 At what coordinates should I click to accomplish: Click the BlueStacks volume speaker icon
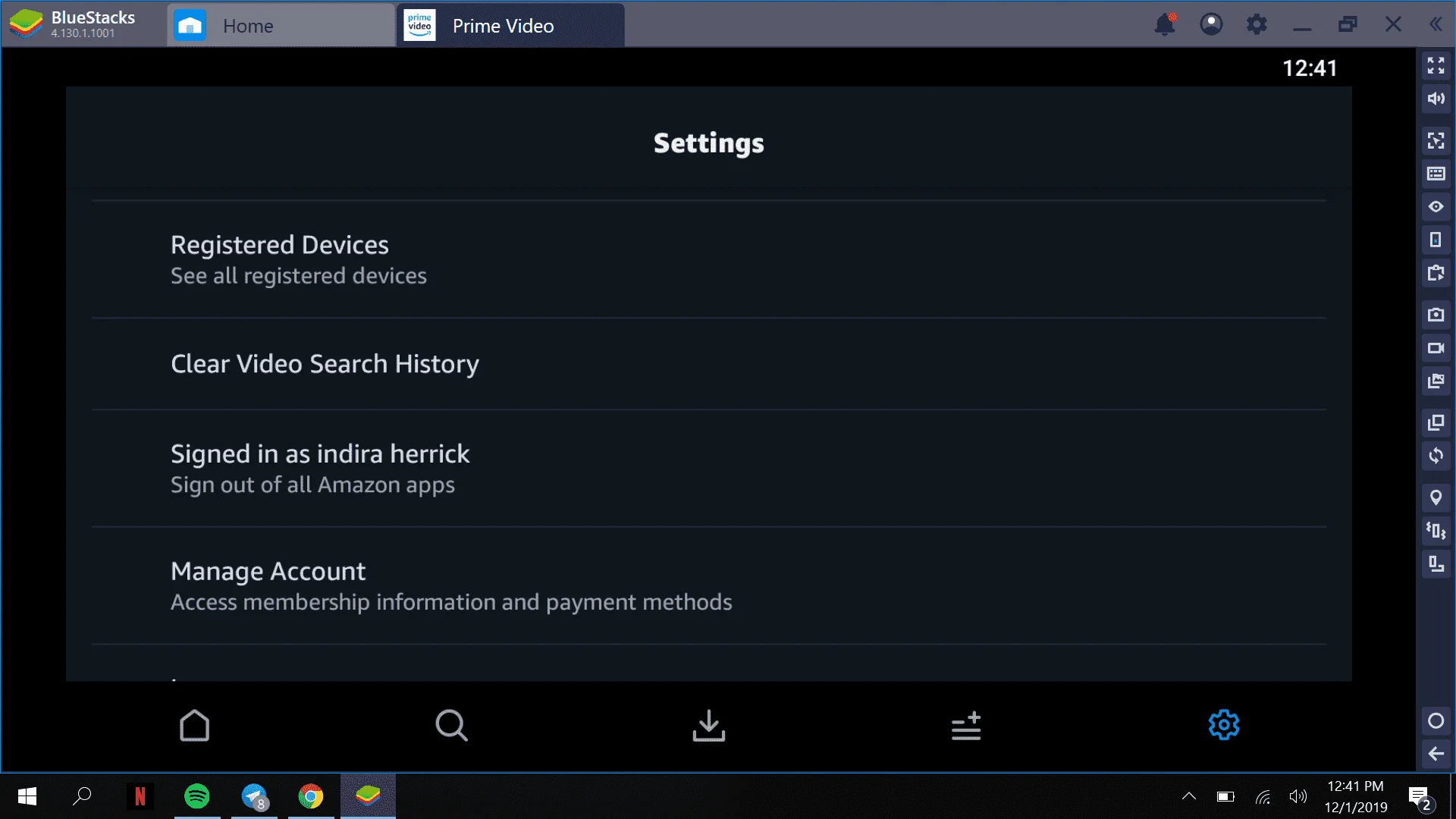coord(1436,99)
